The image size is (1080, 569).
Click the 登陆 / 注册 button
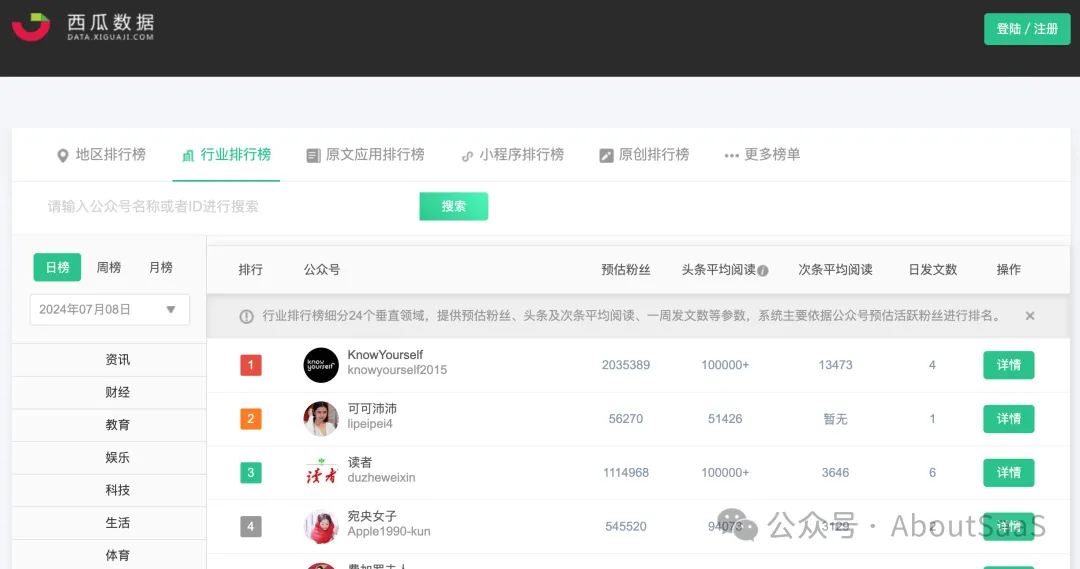pyautogui.click(x=1027, y=29)
